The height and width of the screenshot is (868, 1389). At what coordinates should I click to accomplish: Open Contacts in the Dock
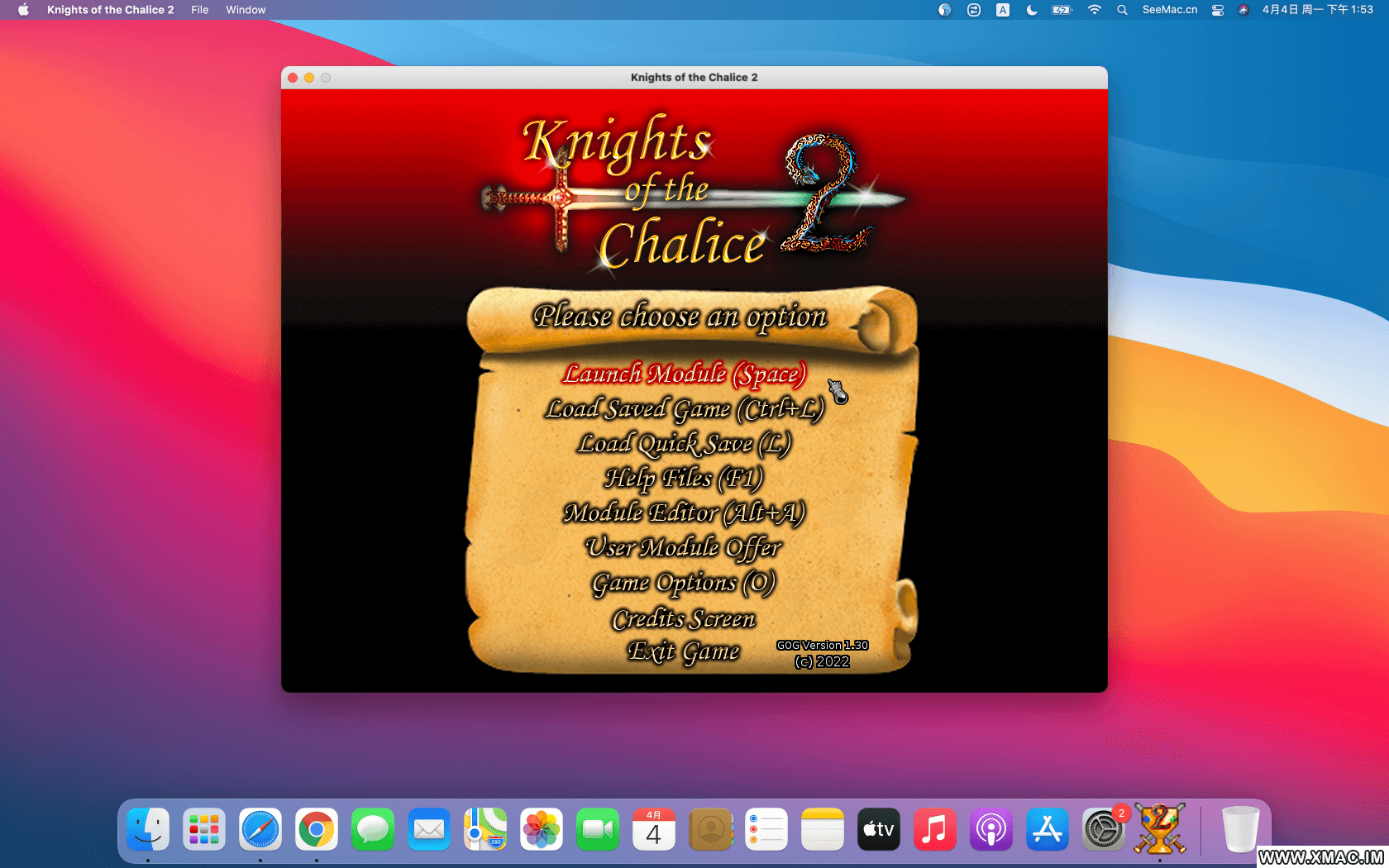(x=710, y=829)
